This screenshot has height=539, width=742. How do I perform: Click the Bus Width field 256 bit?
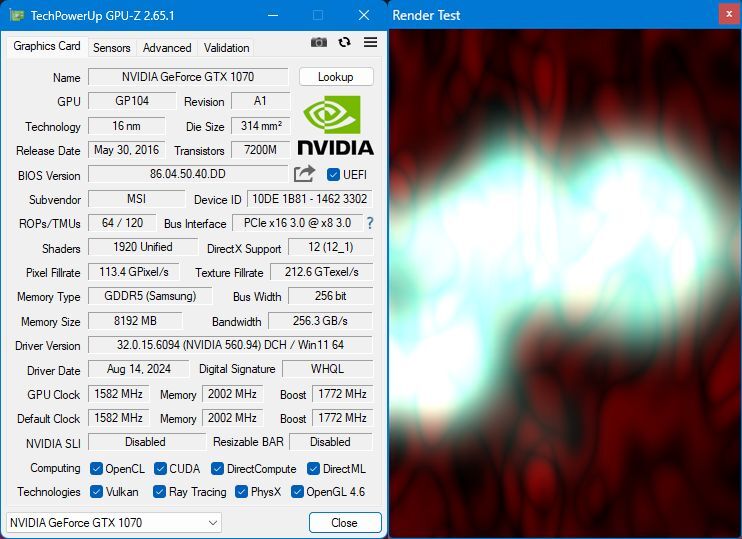330,296
